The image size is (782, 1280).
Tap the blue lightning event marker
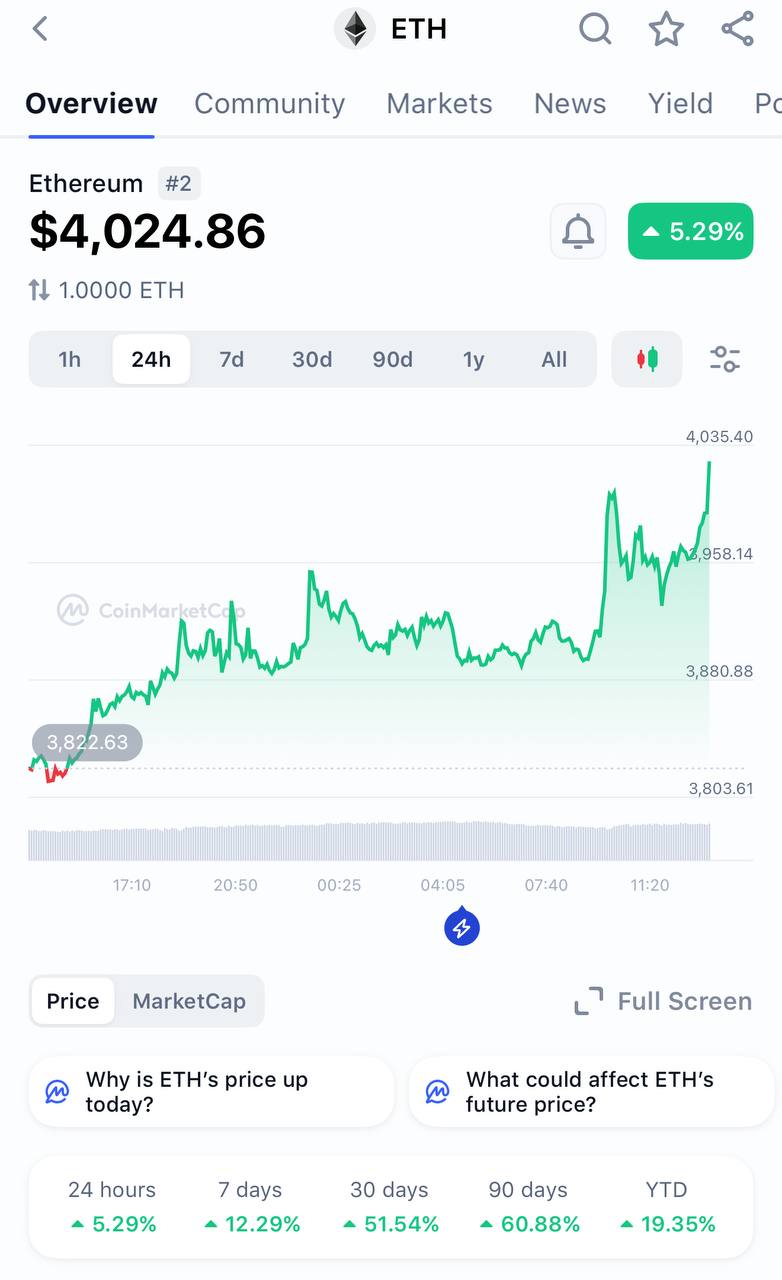[x=462, y=928]
